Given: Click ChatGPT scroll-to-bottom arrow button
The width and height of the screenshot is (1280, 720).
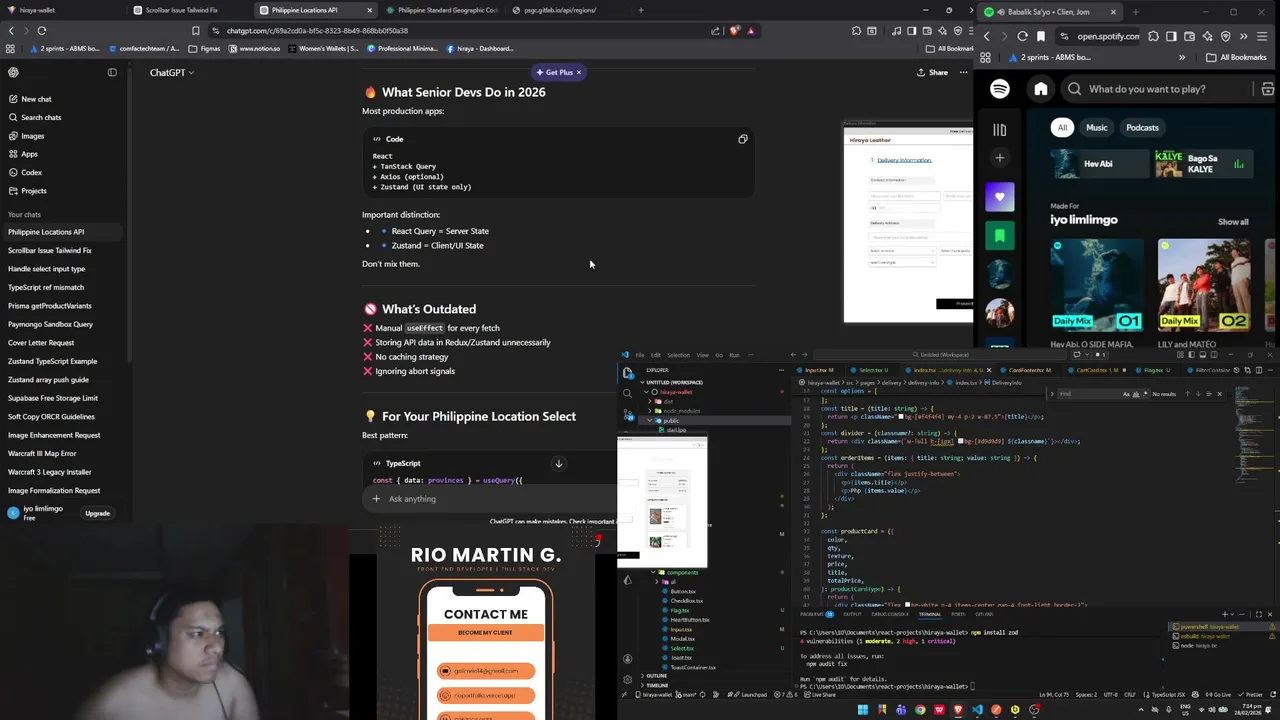Looking at the screenshot, I should tap(559, 464).
